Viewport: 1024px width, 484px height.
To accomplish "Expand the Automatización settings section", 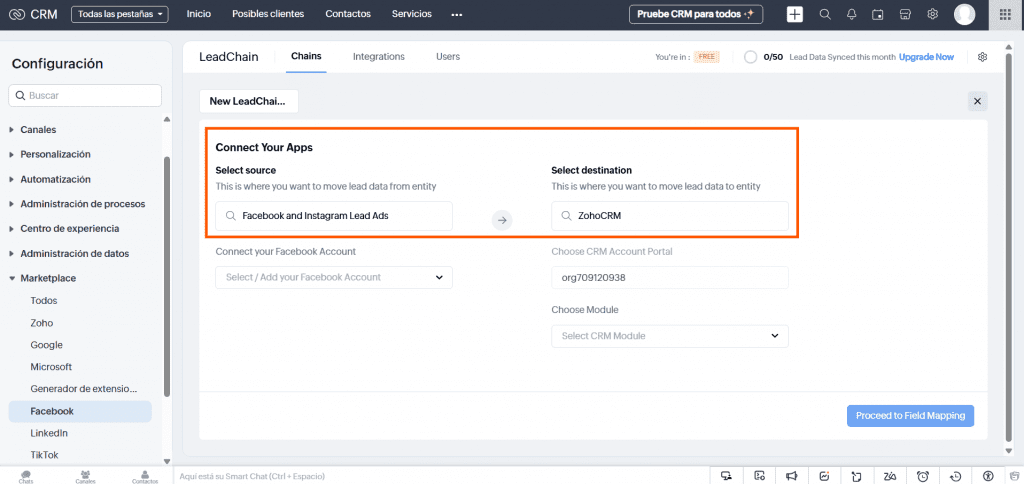I will 55,179.
